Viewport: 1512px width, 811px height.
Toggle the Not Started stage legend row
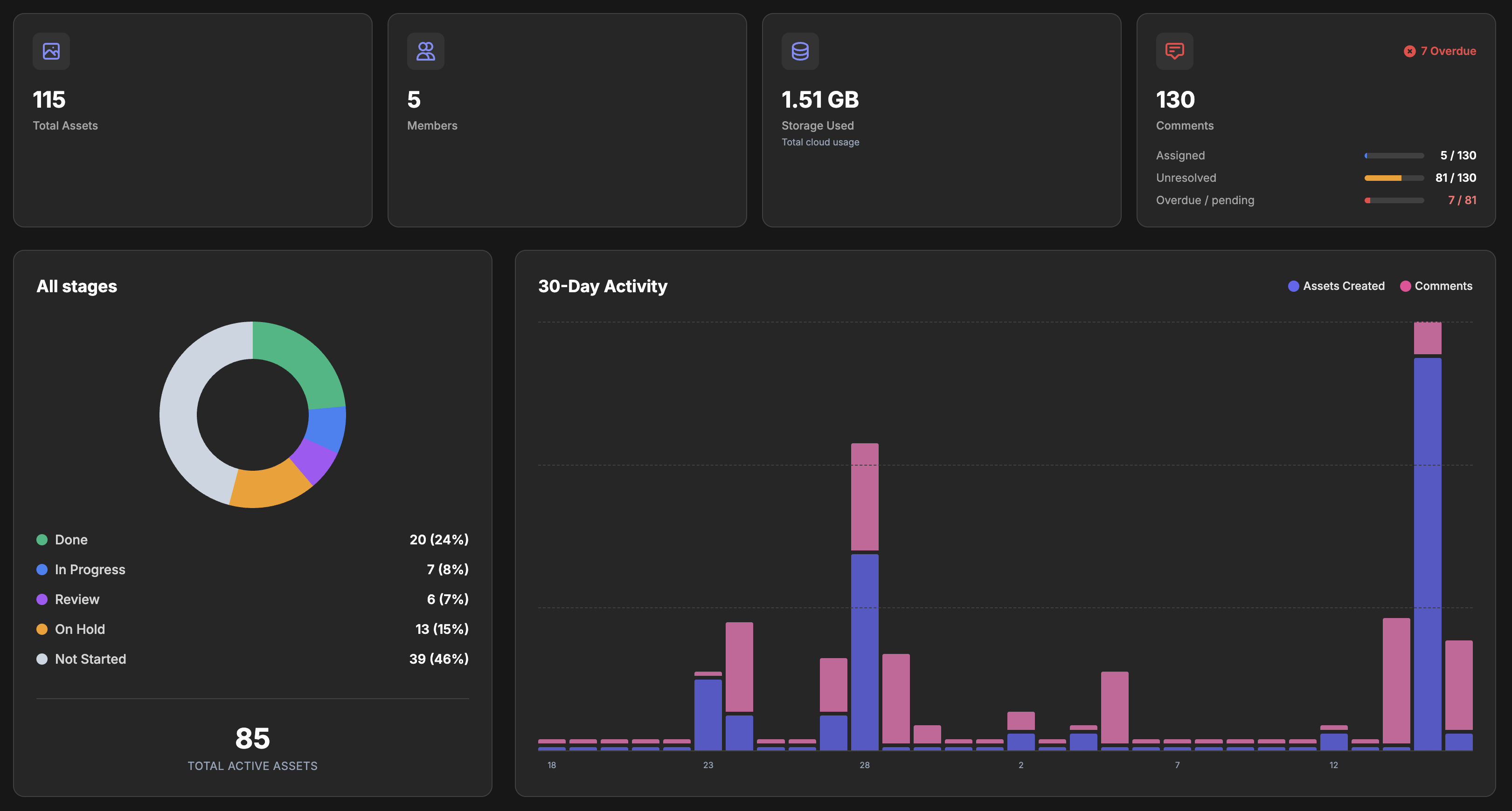[x=90, y=659]
